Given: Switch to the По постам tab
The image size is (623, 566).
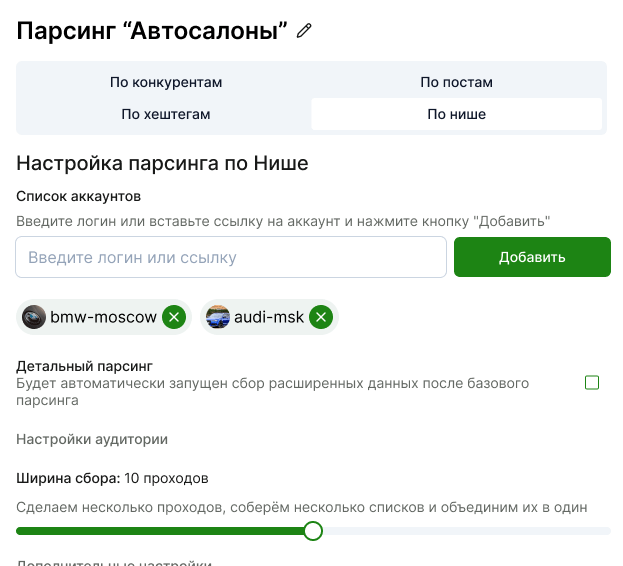Looking at the screenshot, I should 457,82.
